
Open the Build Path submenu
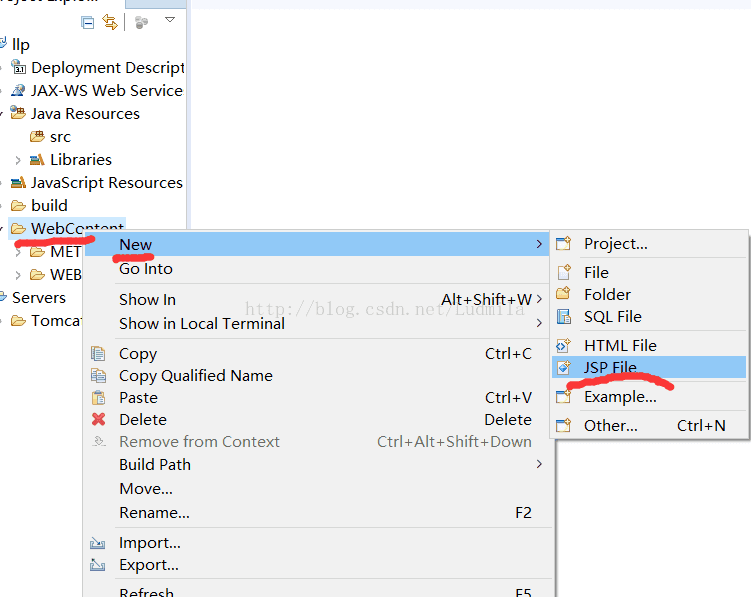pos(317,465)
